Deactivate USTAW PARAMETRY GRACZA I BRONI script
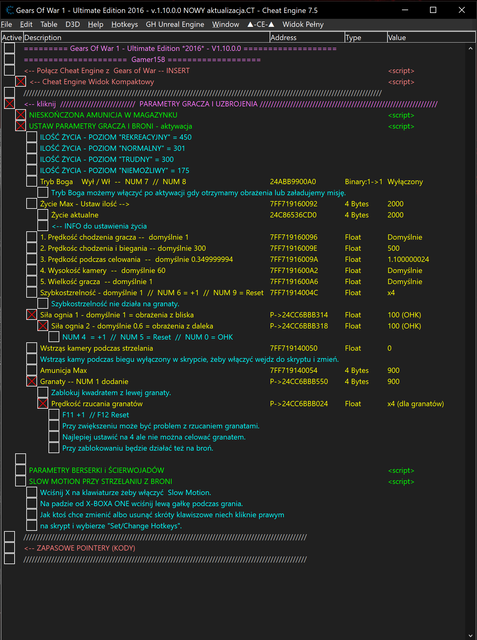Image resolution: width=477 pixels, height=640 pixels. pos(20,126)
